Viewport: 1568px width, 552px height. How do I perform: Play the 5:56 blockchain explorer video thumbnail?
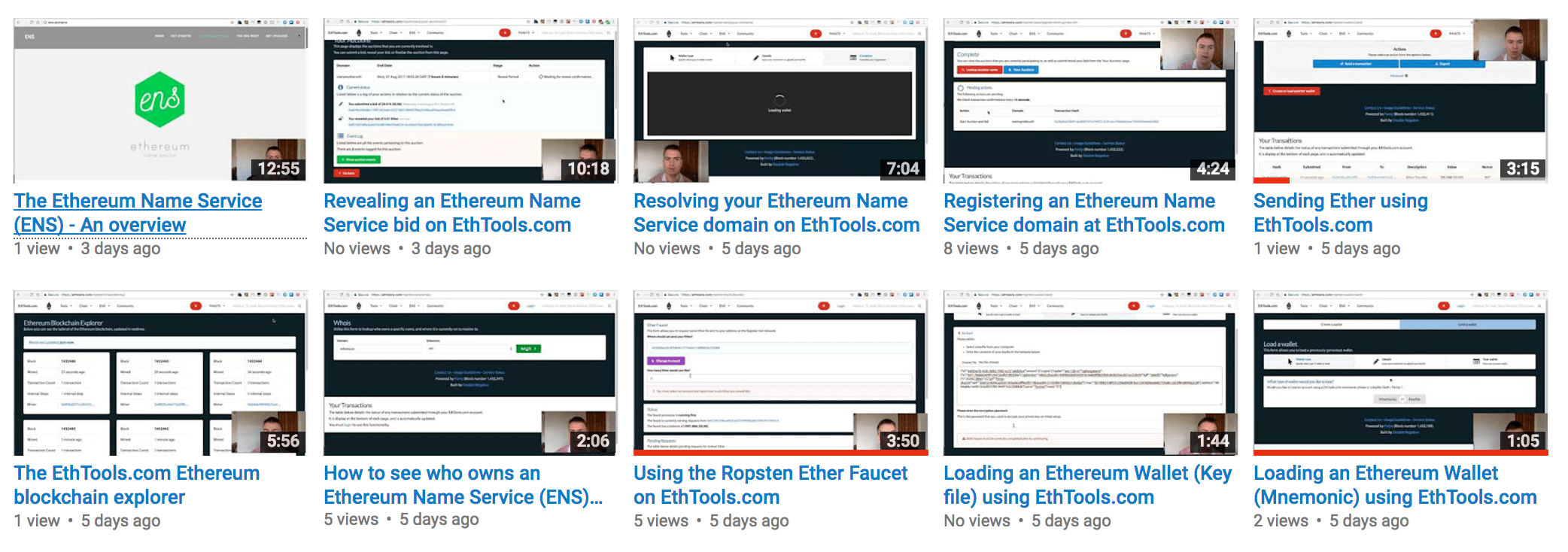pyautogui.click(x=160, y=373)
